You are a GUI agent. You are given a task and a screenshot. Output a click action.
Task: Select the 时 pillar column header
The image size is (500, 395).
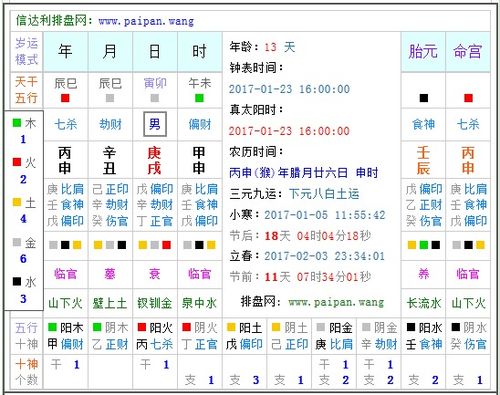point(199,52)
